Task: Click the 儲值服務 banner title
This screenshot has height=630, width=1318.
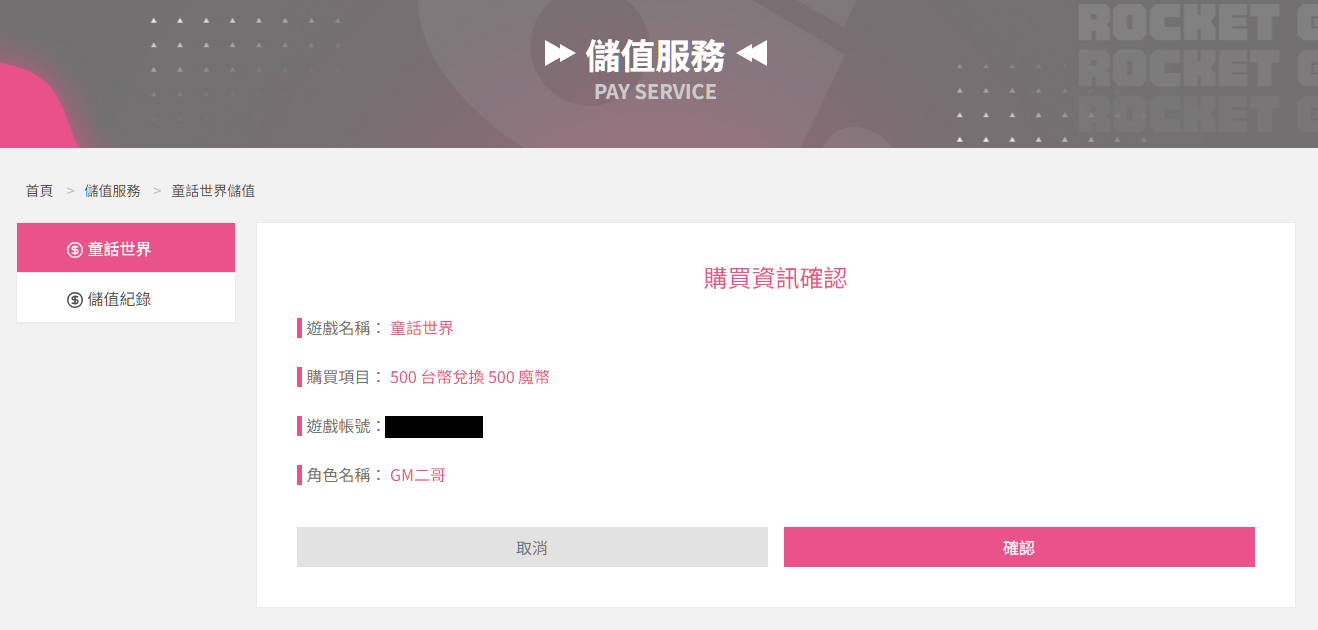Action: click(656, 56)
